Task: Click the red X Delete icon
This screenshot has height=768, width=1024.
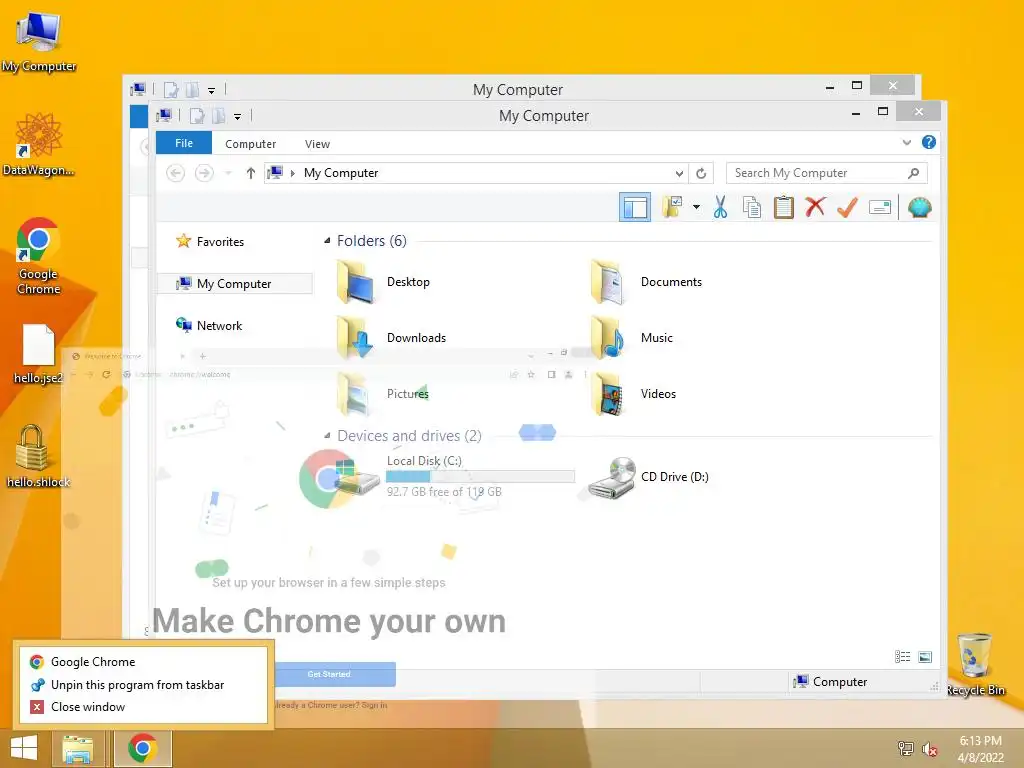Action: [x=815, y=208]
